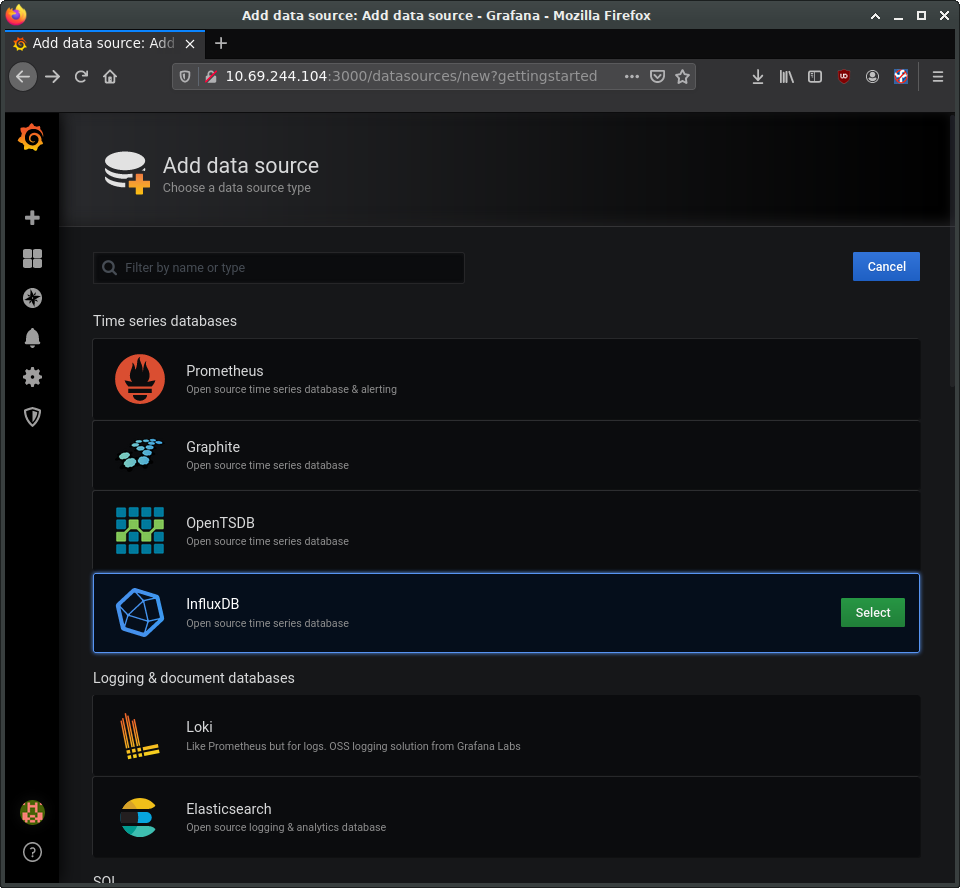Click the tracking protection shield in the URL bar
Screen dimensions: 960x888
coord(185,77)
